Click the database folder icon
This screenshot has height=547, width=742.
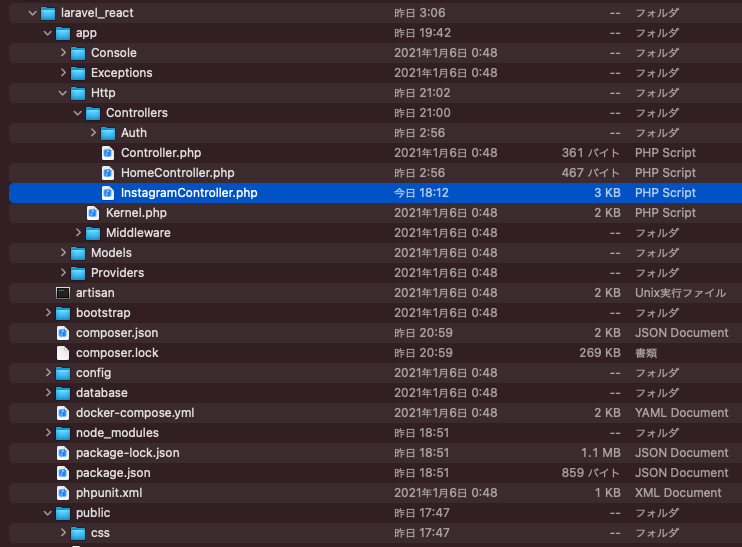pyautogui.click(x=63, y=393)
